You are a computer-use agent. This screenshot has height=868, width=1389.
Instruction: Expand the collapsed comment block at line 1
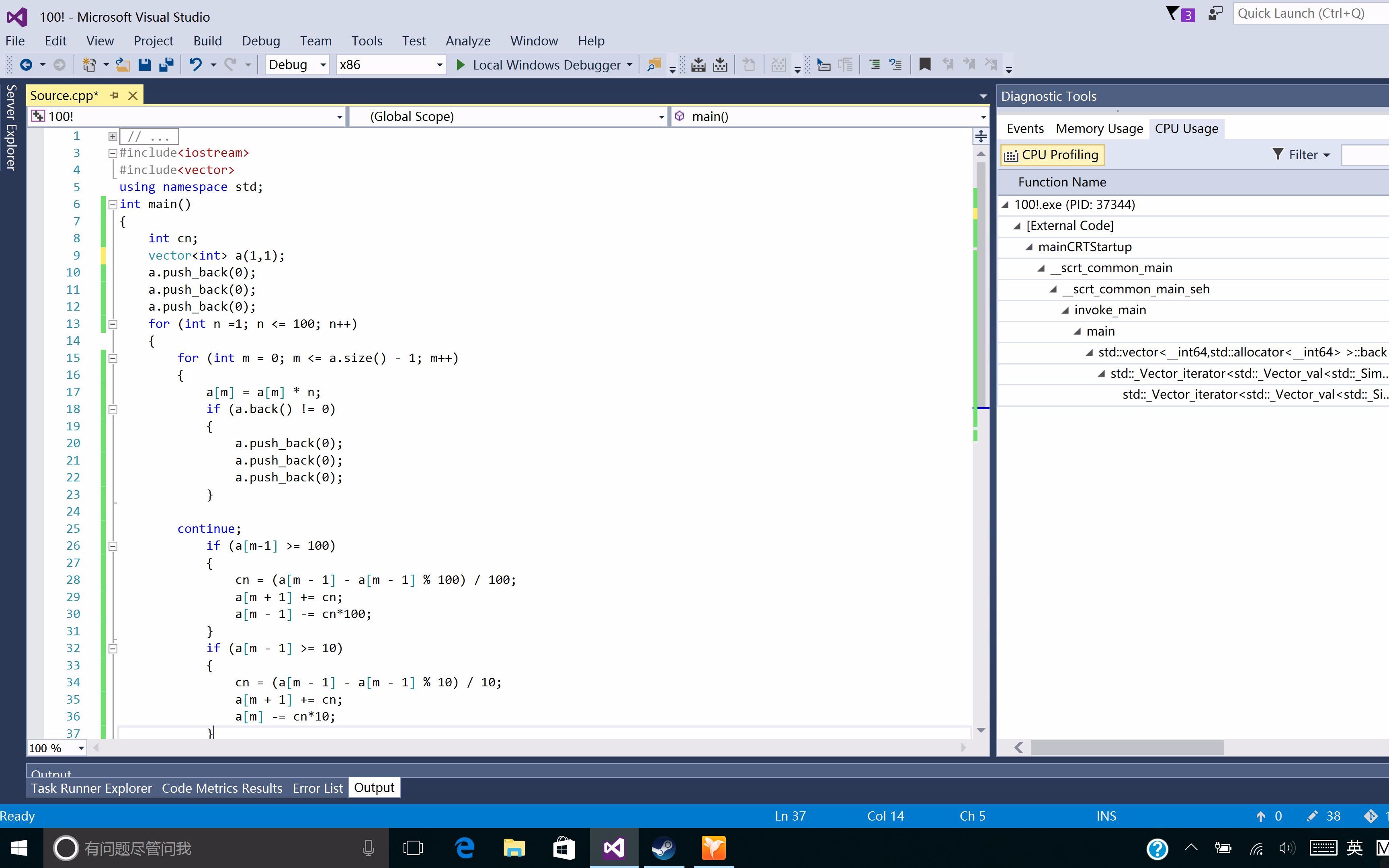113,137
